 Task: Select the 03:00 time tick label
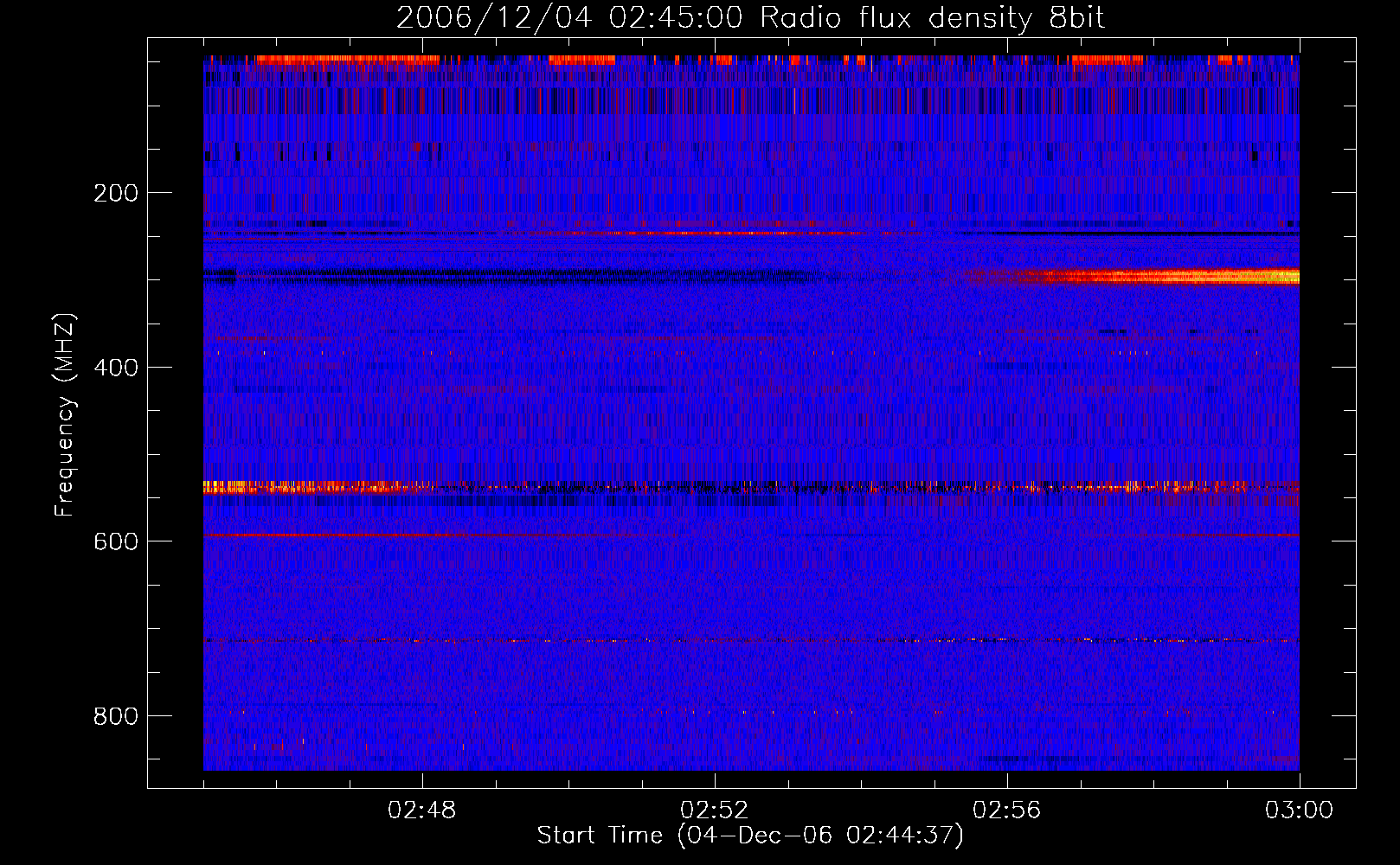[x=1298, y=811]
